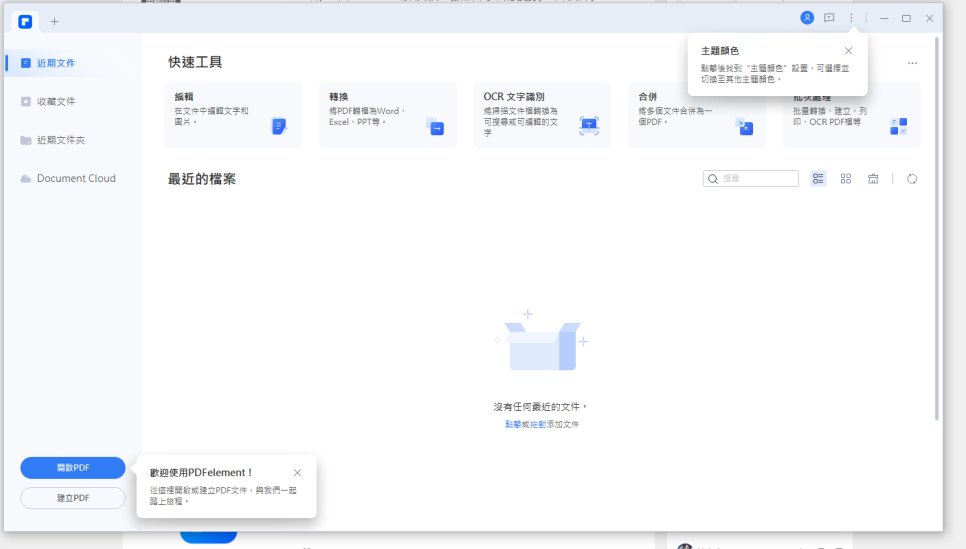This screenshot has height=549, width=966.
Task: Switch recent files to grid view
Action: 846,179
